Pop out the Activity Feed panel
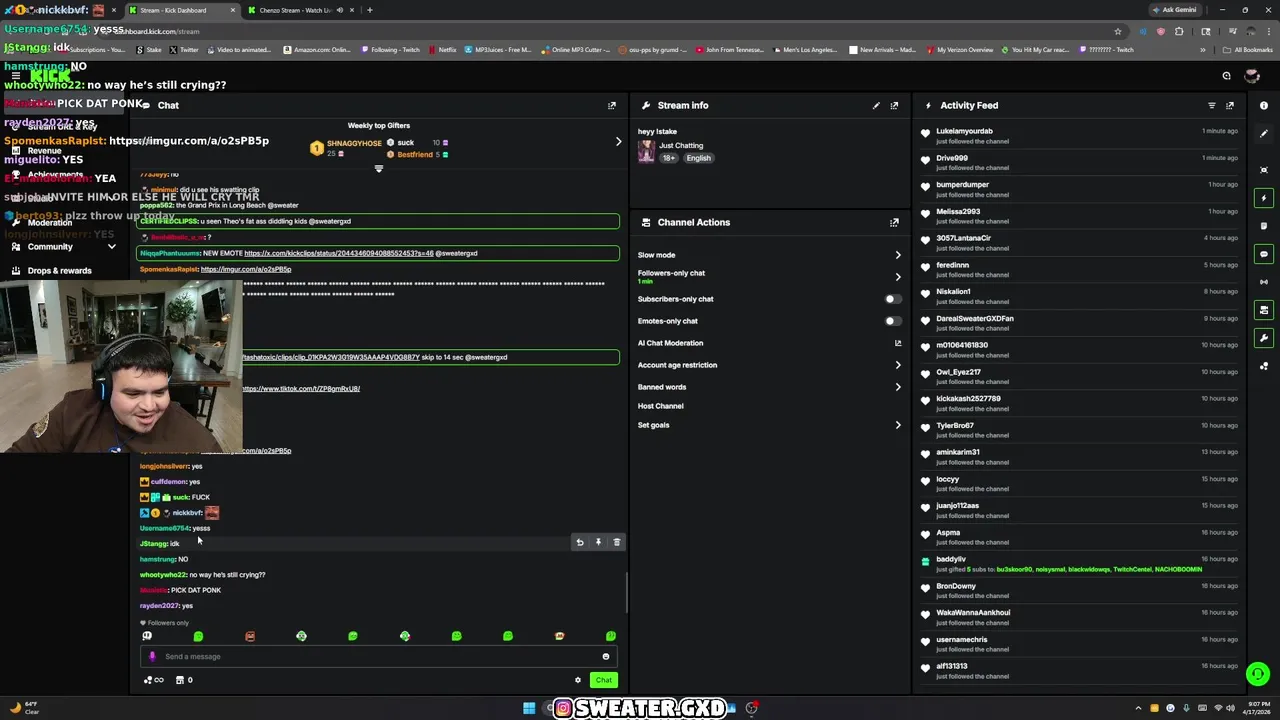The height and width of the screenshot is (720, 1280). pyautogui.click(x=1230, y=105)
